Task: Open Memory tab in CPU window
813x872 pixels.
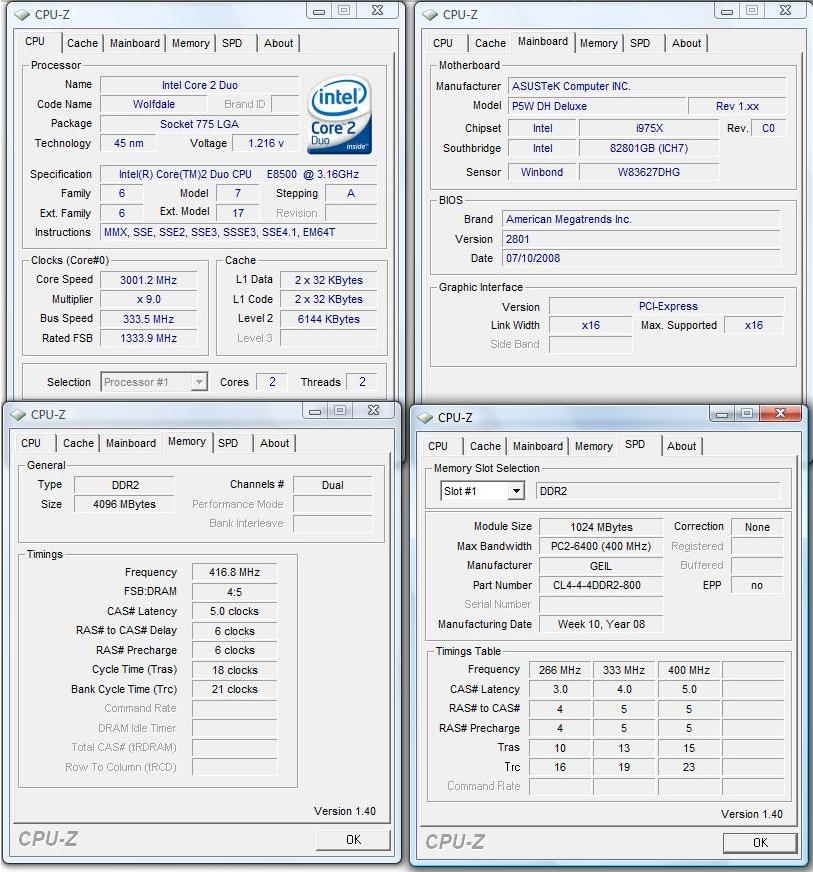Action: pyautogui.click(x=190, y=43)
